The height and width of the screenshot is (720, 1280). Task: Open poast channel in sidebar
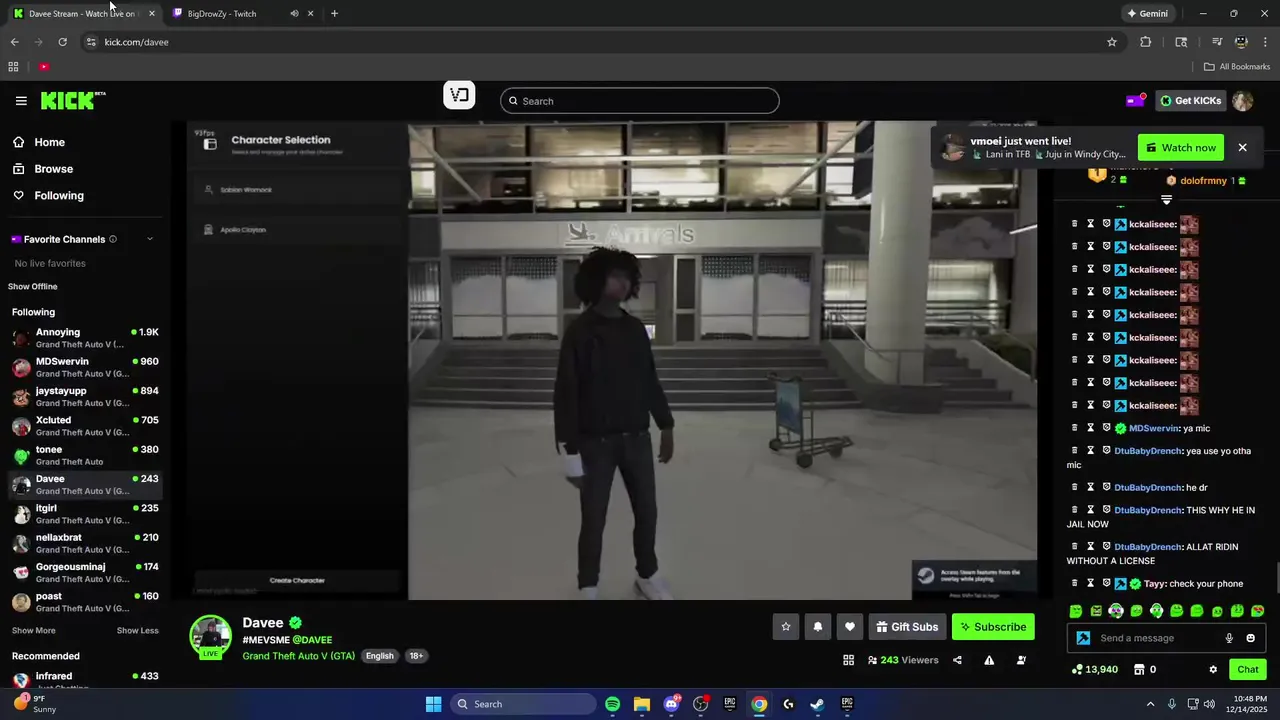(x=85, y=602)
